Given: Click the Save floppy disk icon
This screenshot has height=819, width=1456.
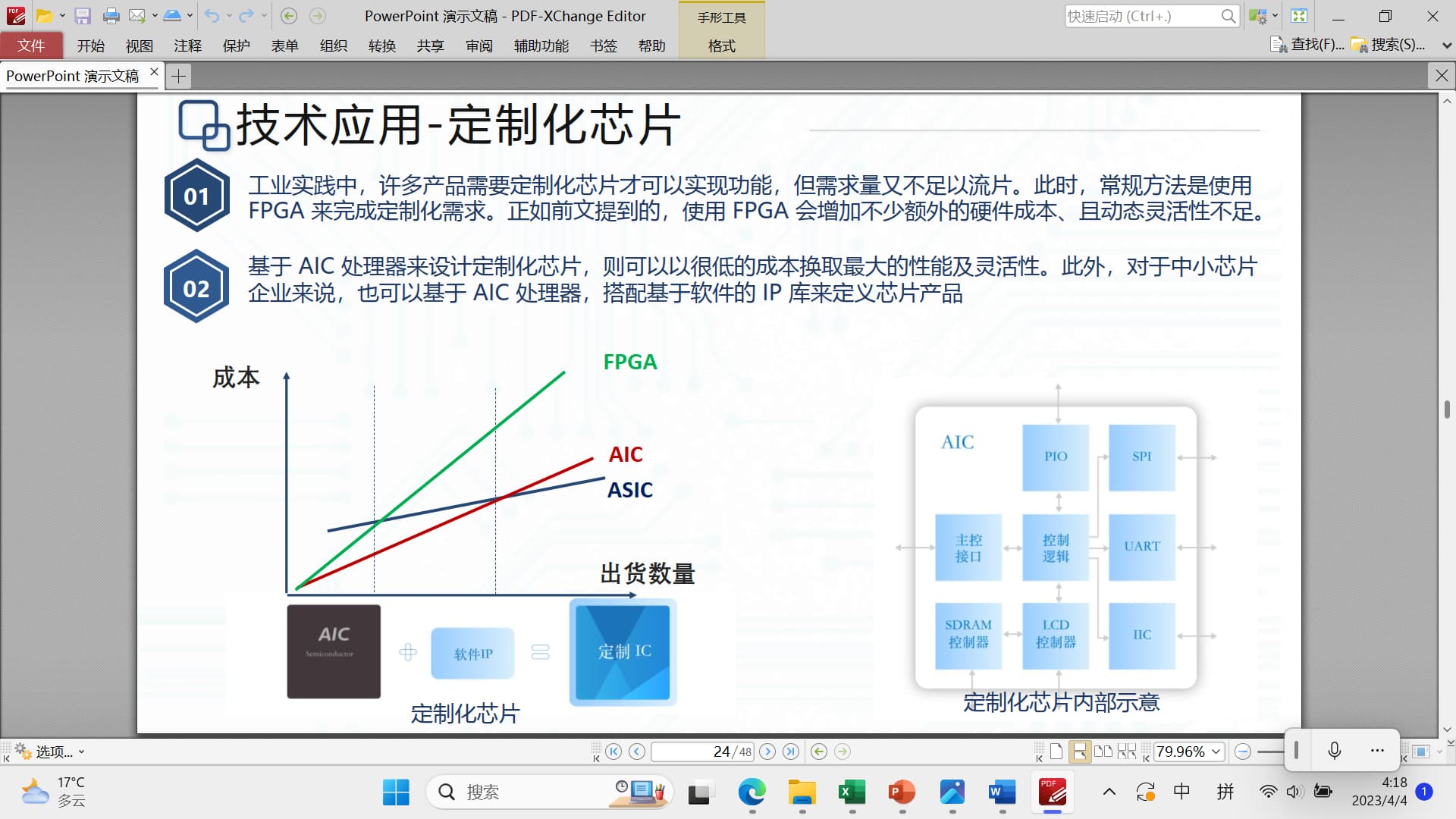Looking at the screenshot, I should pos(83,15).
